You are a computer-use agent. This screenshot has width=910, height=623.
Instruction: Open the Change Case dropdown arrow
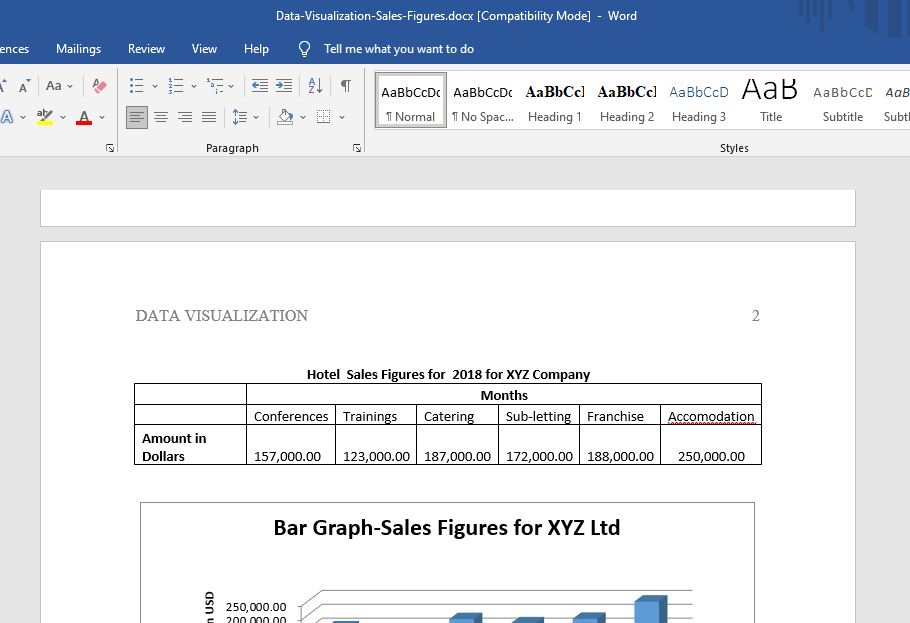[70, 87]
